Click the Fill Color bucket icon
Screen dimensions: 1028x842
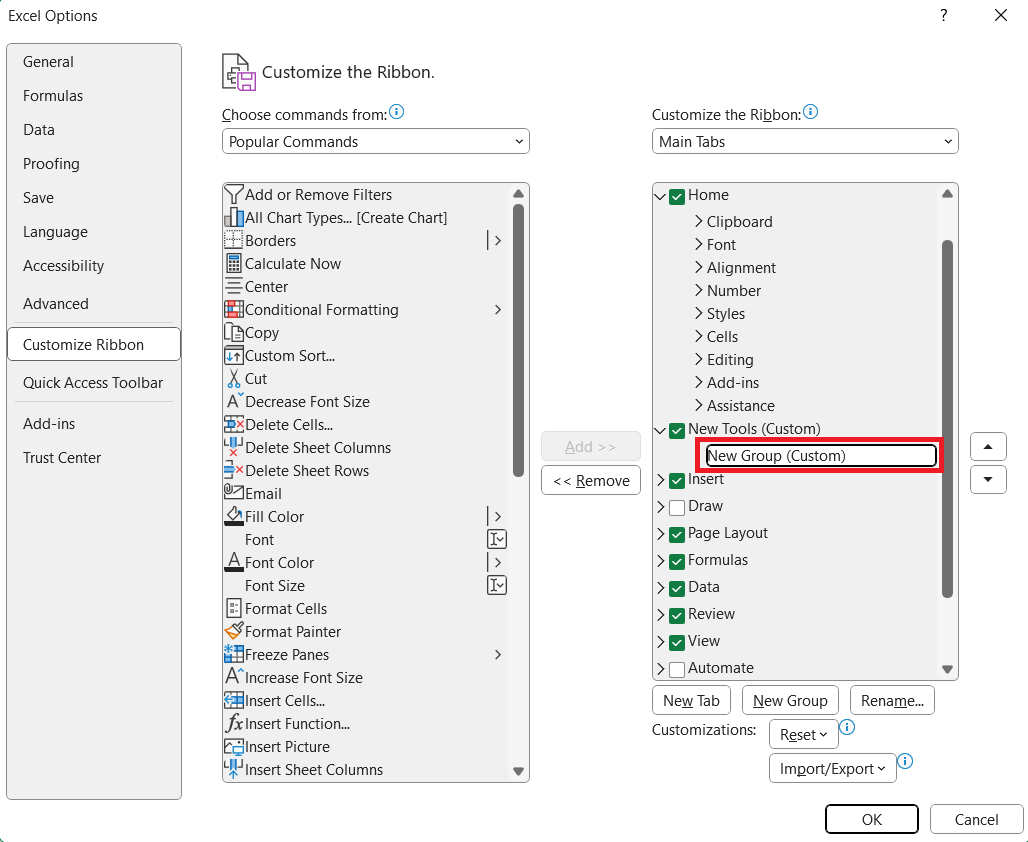[x=233, y=516]
